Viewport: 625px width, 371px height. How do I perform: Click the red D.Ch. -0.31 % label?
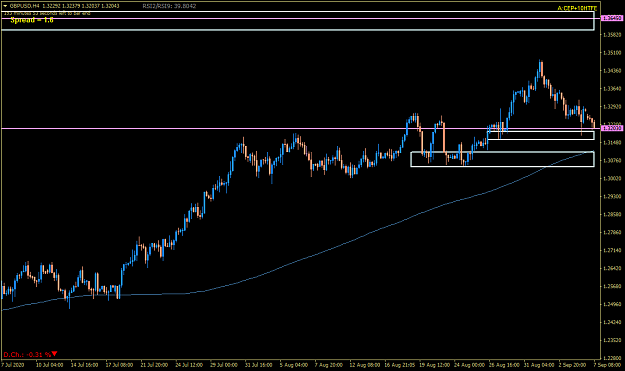27,354
